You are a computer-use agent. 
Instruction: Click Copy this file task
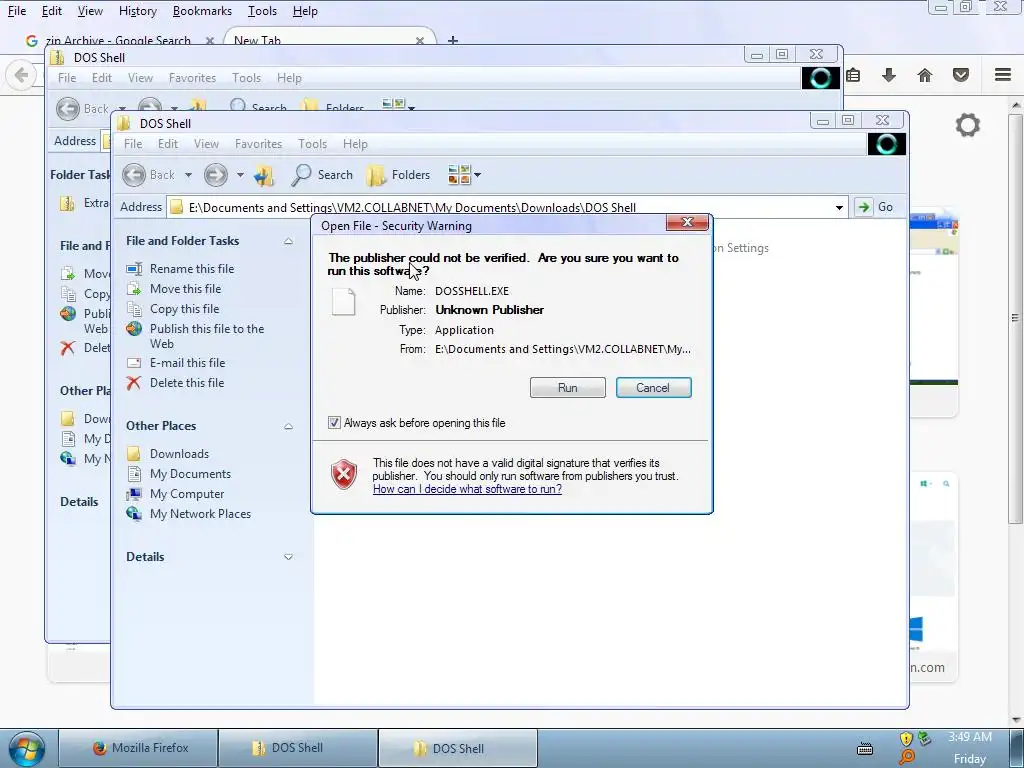click(x=185, y=309)
